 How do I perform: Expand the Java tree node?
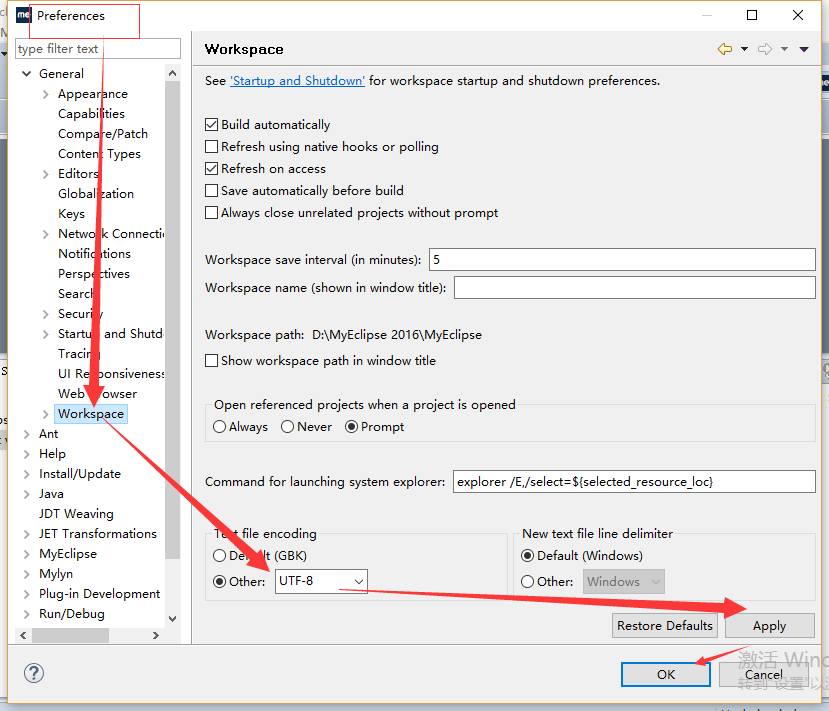[x=26, y=494]
